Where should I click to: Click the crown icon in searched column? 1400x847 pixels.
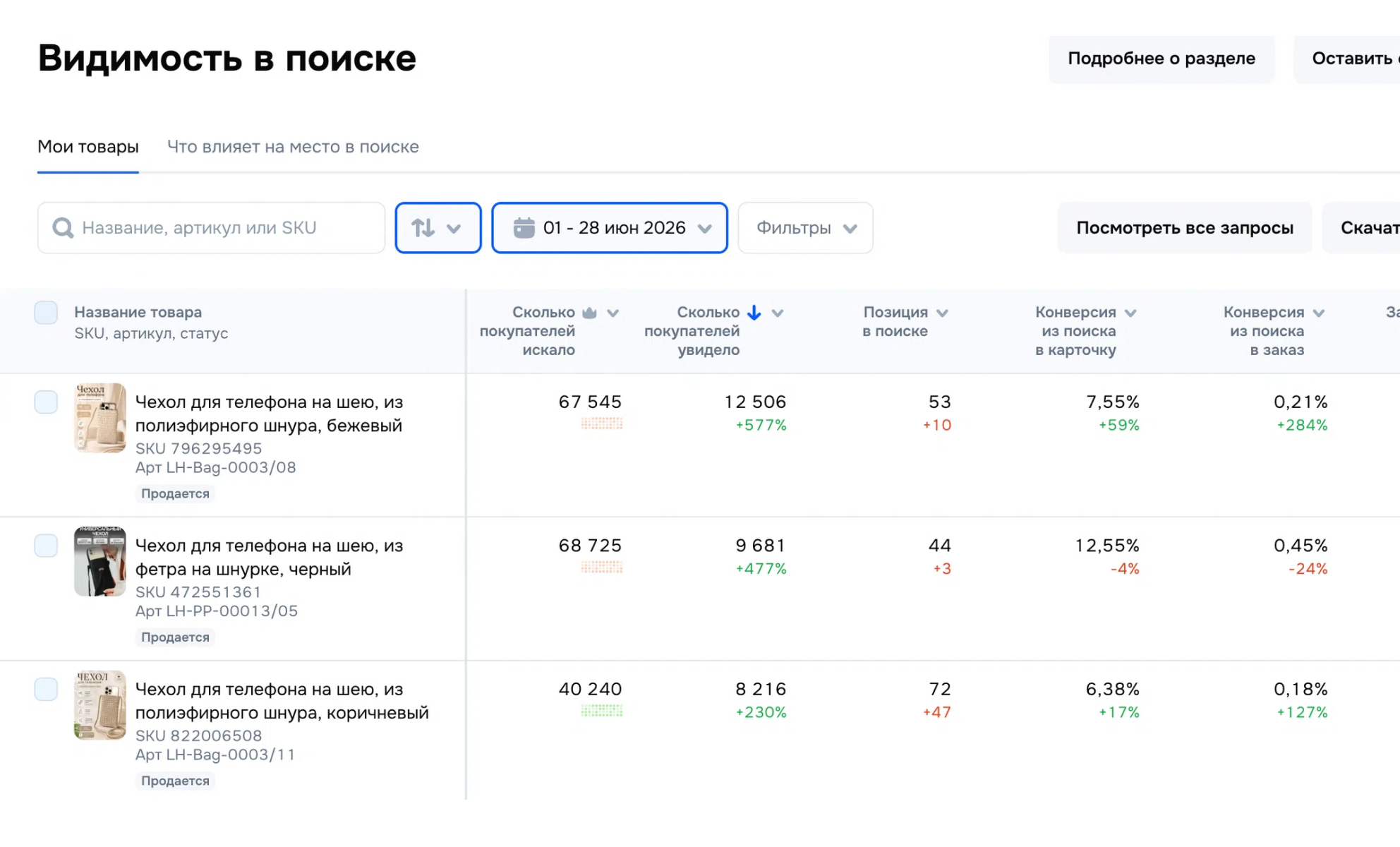590,313
